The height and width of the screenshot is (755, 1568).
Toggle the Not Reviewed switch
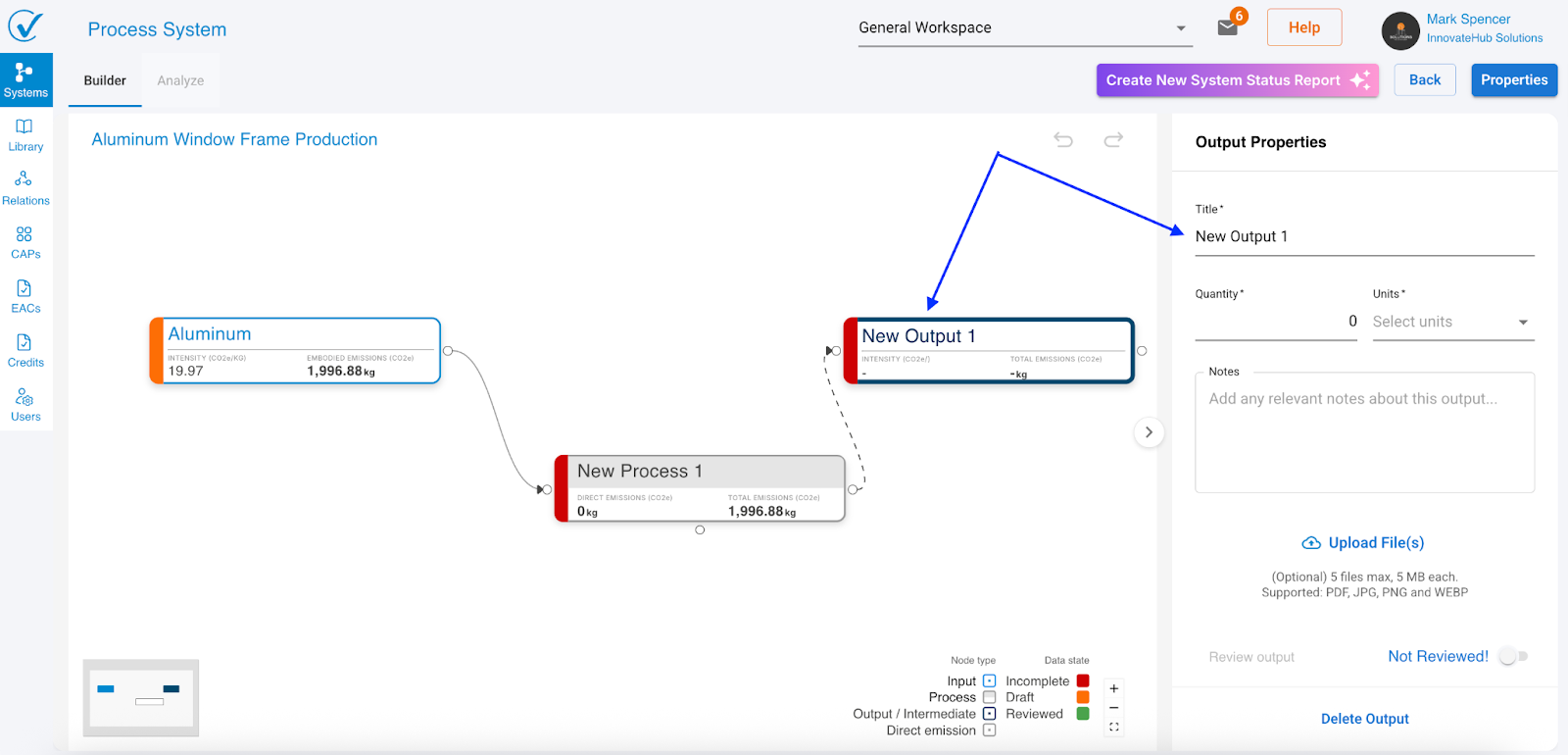click(1513, 656)
